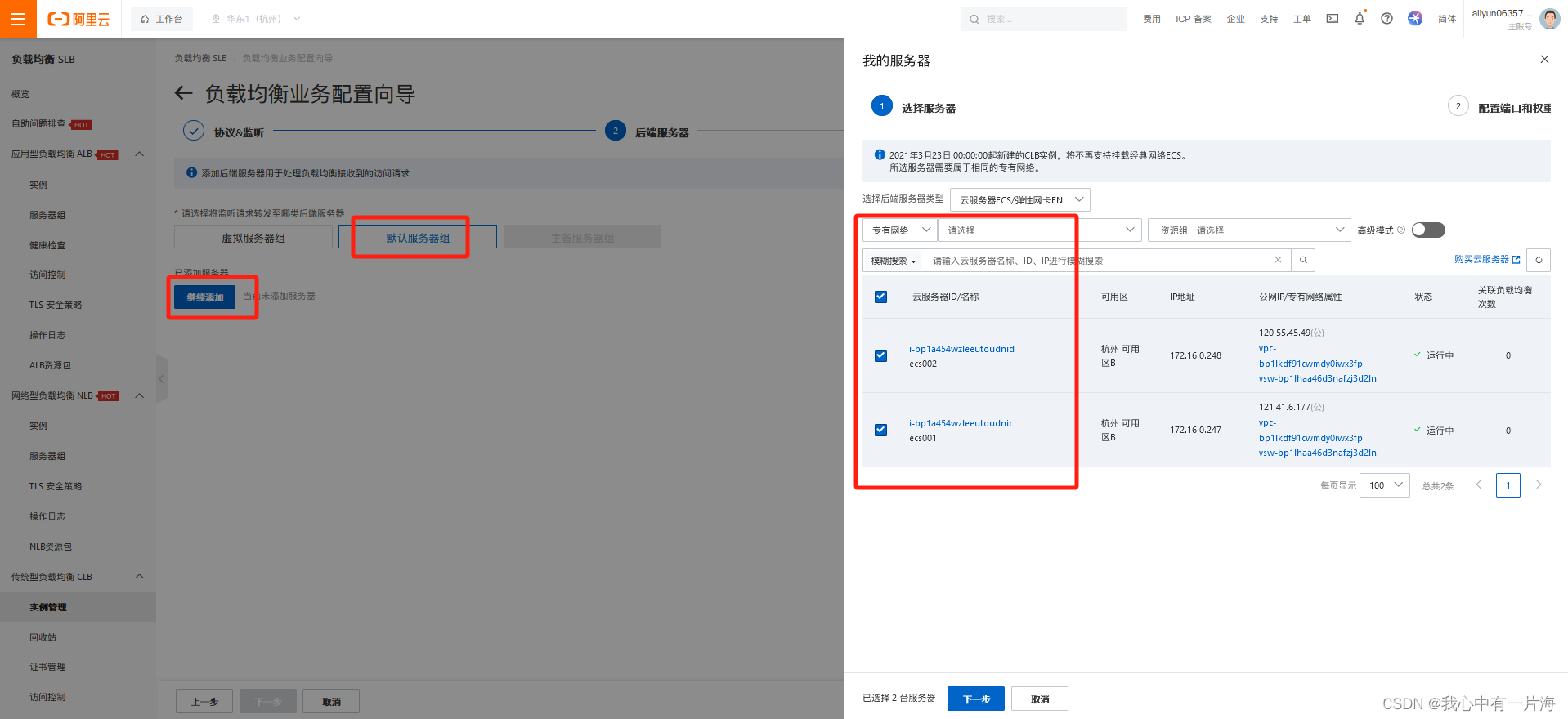
Task: Open 回收站 in the sidebar
Action: pos(43,637)
